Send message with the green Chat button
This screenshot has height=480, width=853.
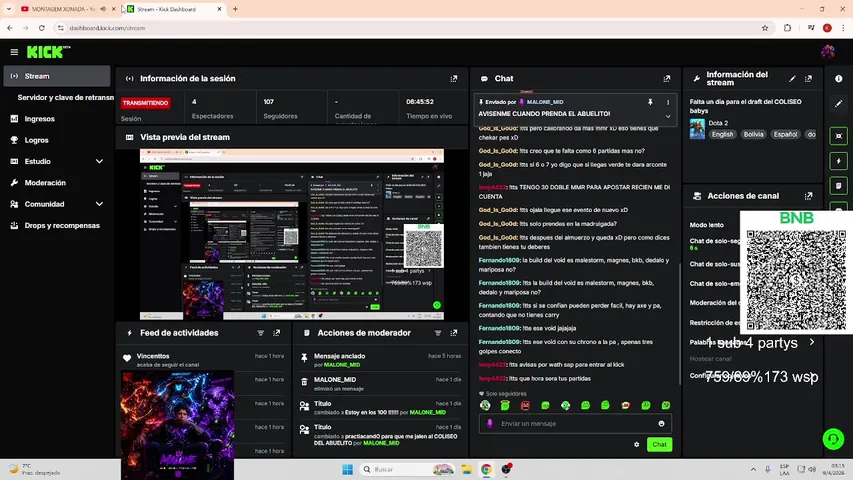pyautogui.click(x=659, y=445)
